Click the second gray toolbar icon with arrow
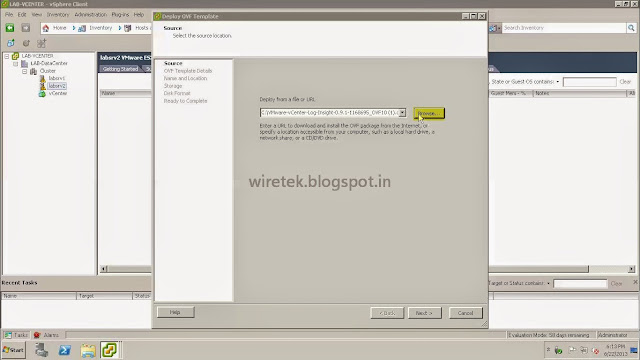This screenshot has width=640, height=360. coord(26,43)
